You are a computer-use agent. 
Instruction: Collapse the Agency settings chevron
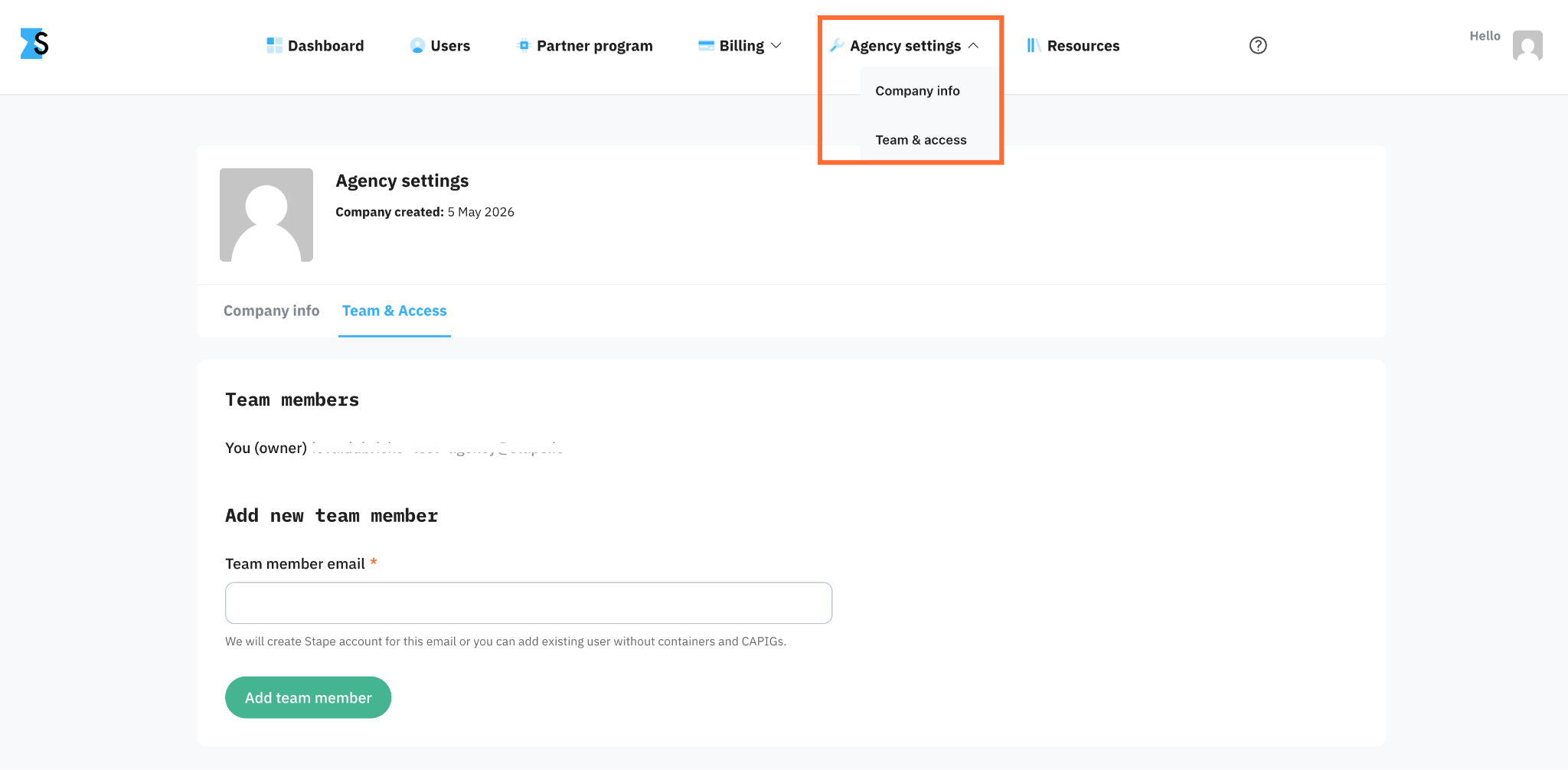[x=973, y=45]
